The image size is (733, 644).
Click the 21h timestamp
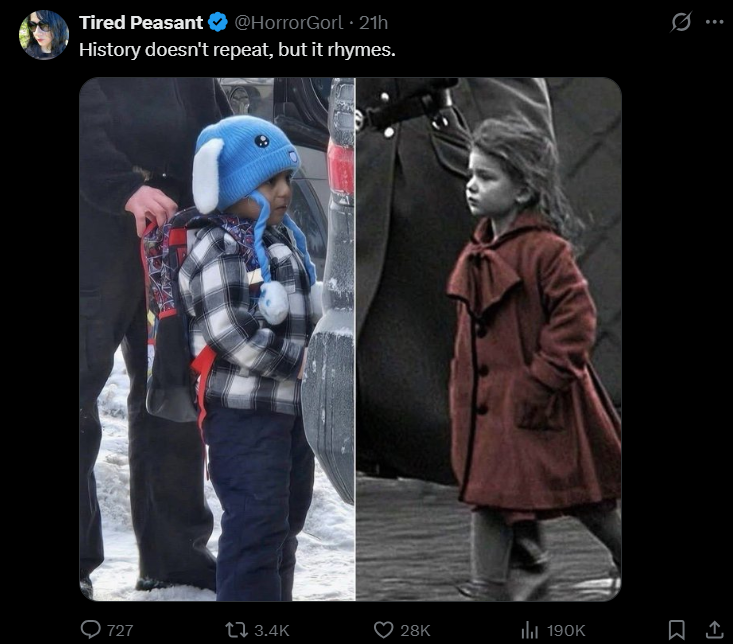(x=373, y=22)
